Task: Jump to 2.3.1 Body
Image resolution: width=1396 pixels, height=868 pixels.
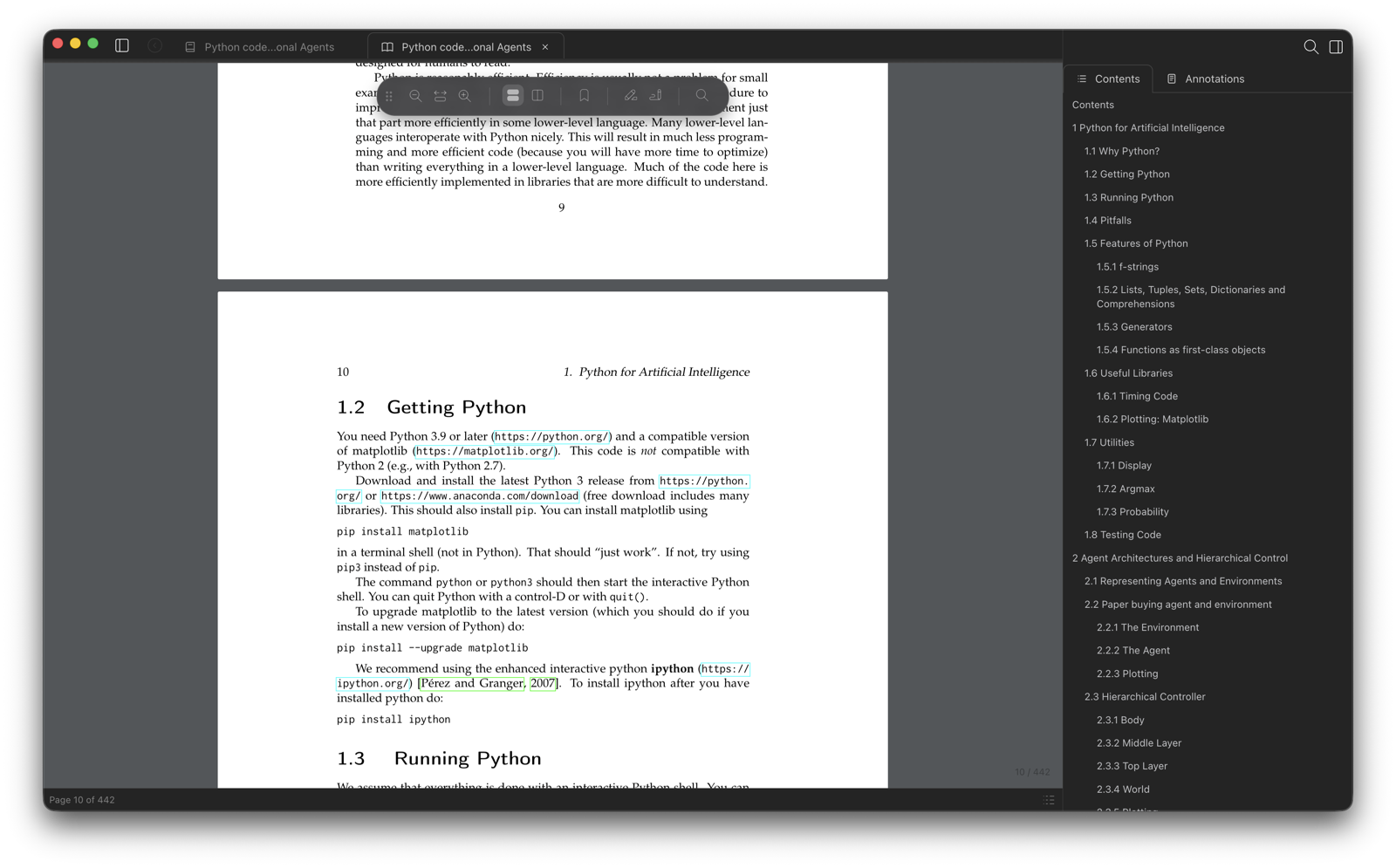Action: 1120,721
